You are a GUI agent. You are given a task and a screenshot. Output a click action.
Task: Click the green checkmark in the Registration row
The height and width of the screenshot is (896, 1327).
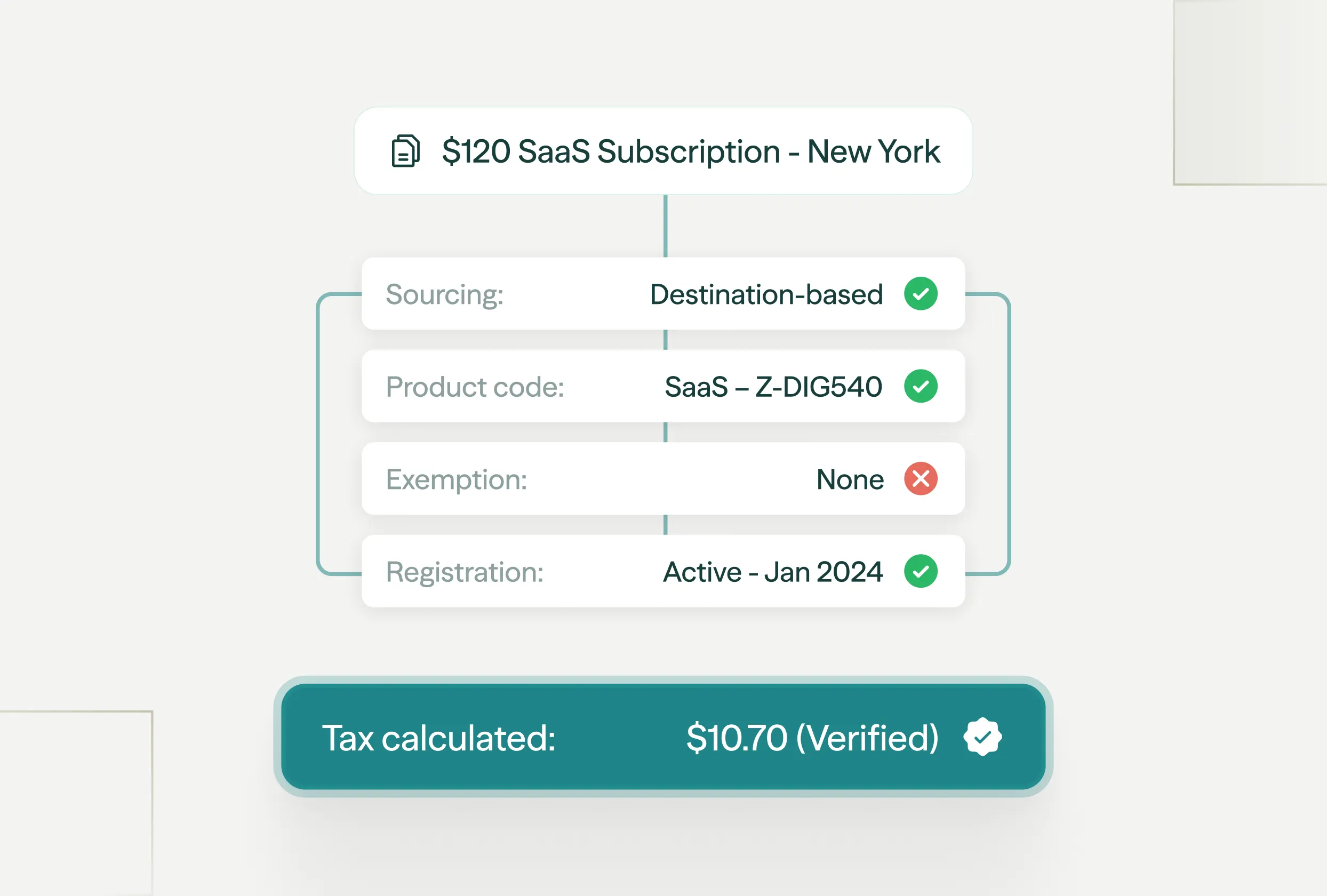click(921, 571)
